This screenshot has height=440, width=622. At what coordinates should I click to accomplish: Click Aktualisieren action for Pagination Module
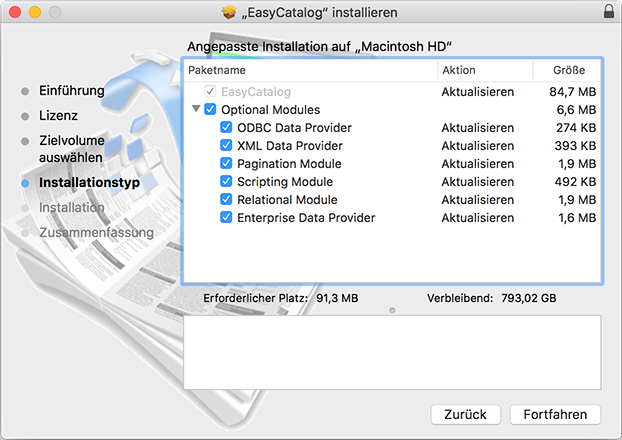[x=478, y=163]
